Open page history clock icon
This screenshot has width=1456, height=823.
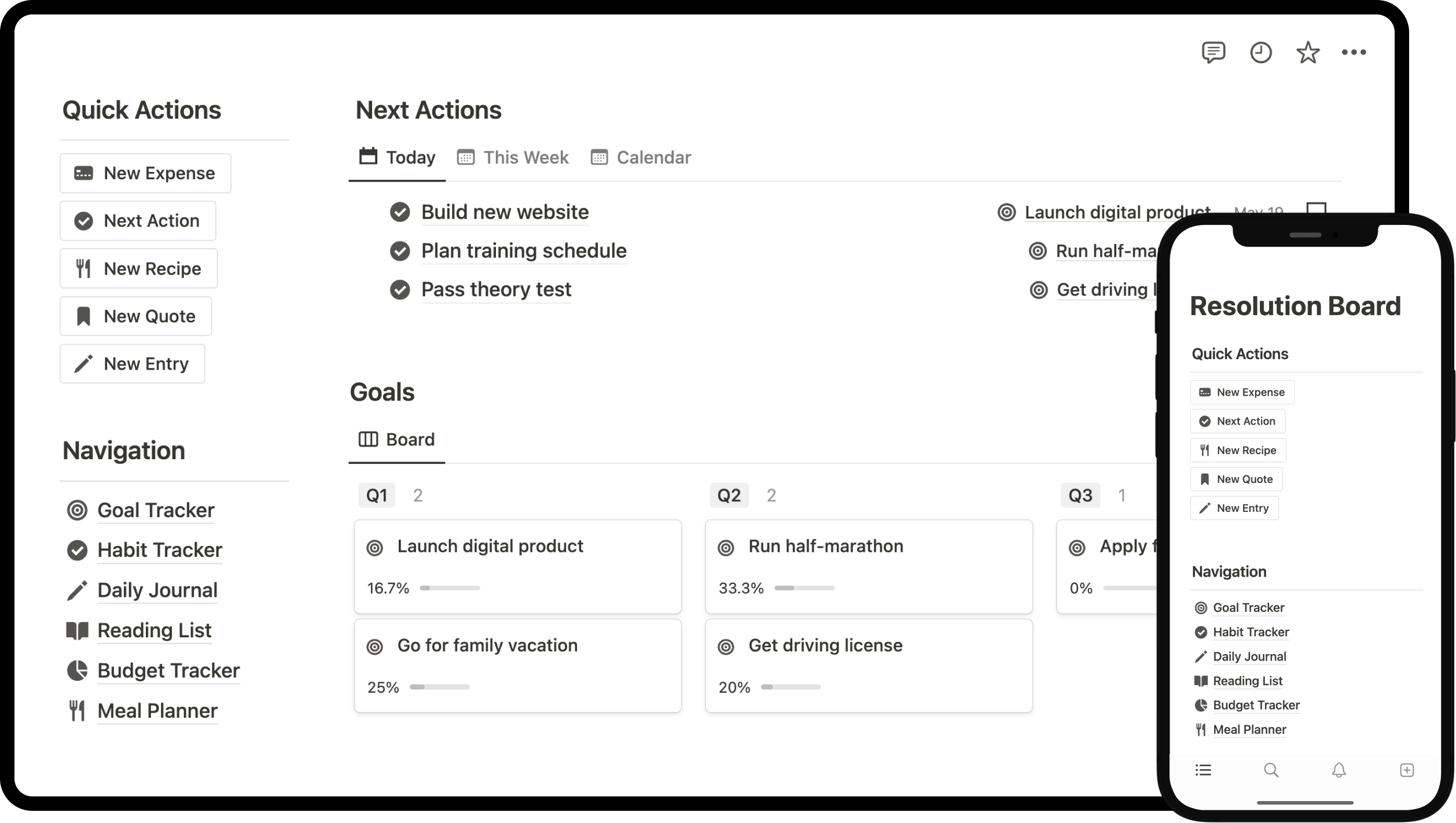point(1260,52)
